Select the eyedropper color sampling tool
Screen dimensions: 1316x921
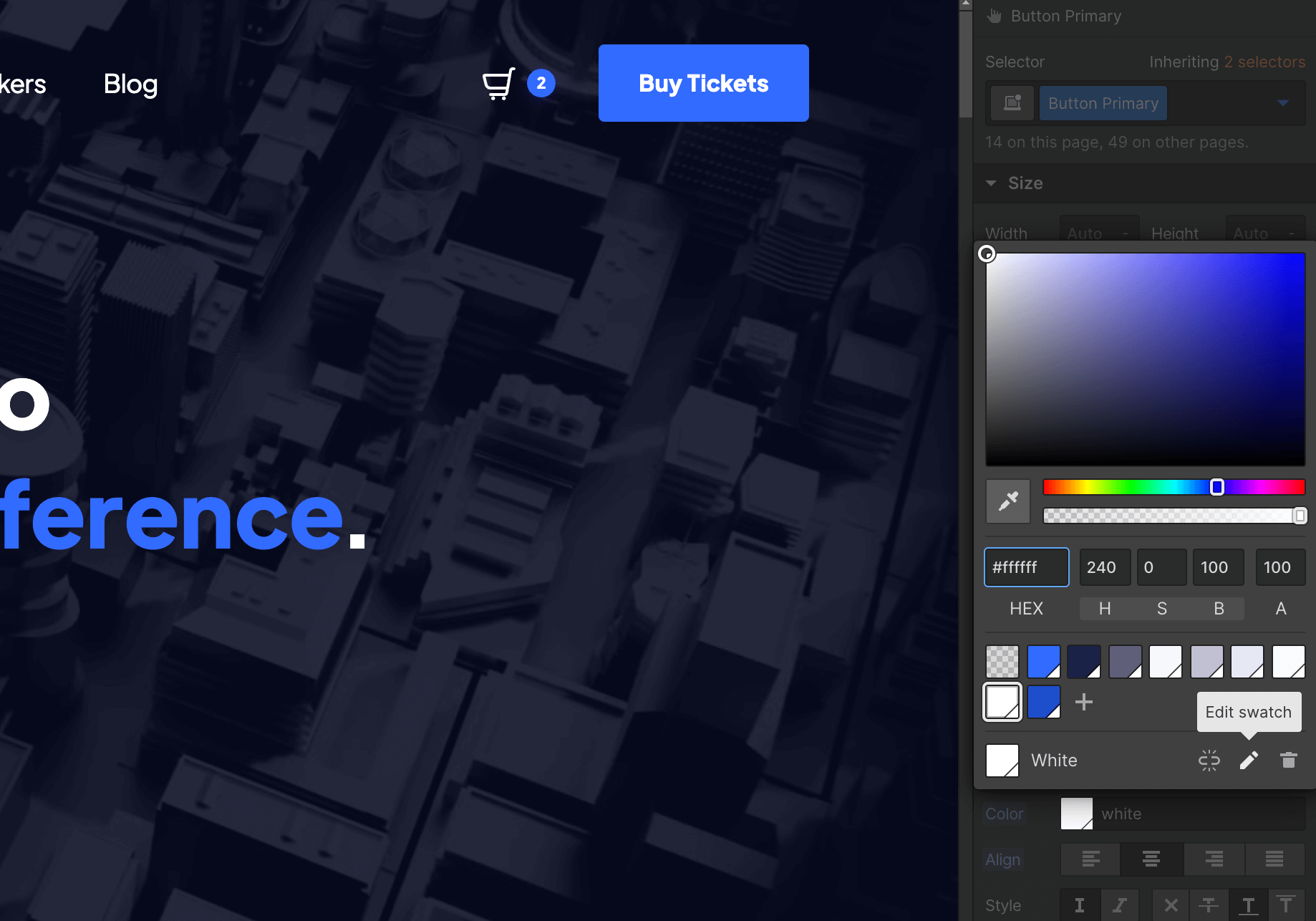point(1007,501)
